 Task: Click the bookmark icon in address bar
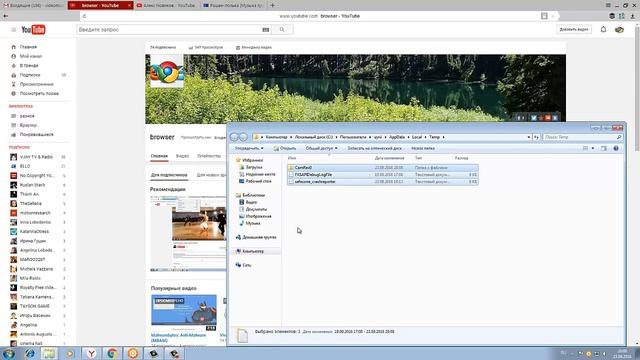[x=544, y=16]
